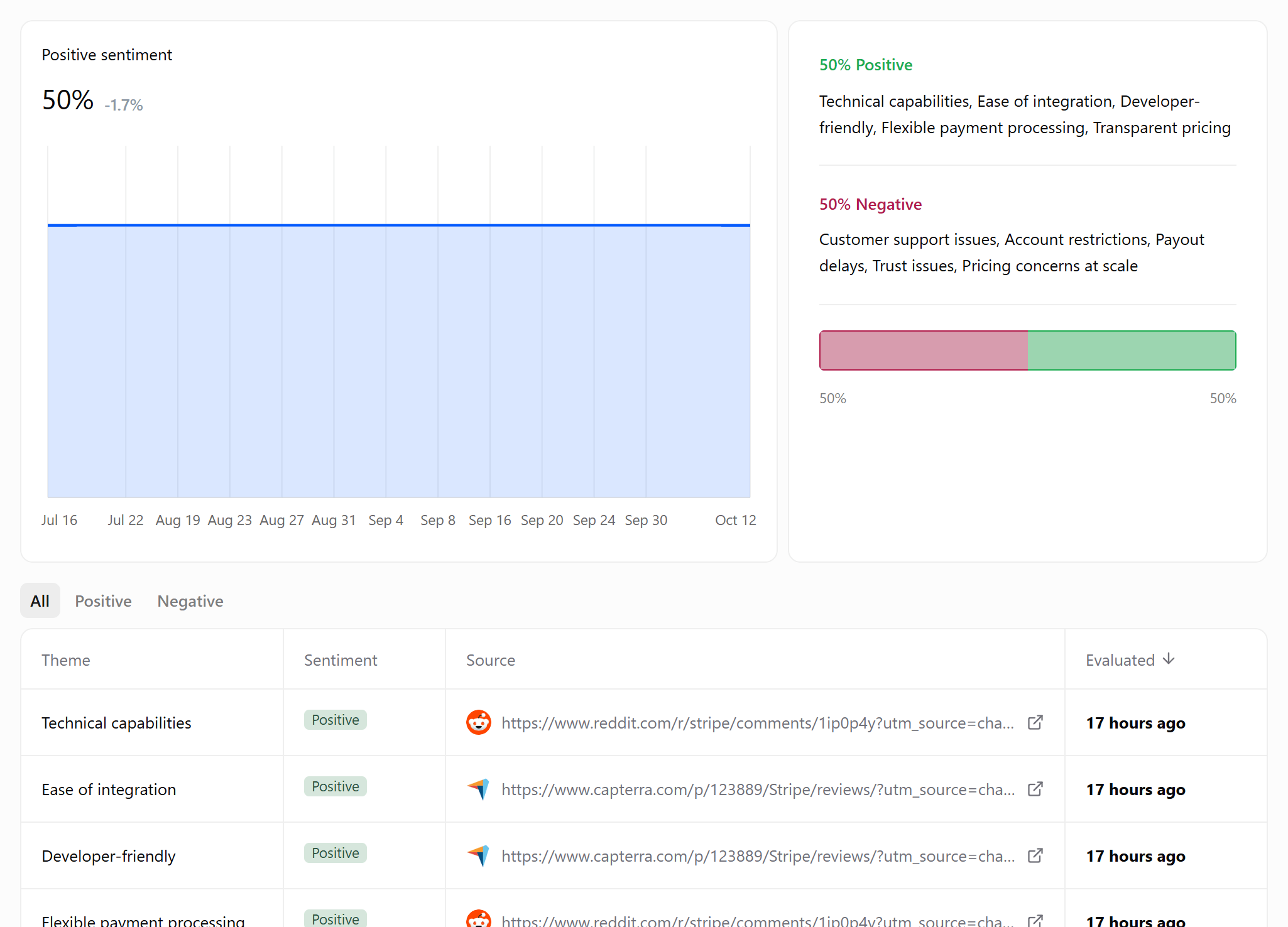Click the -1.7% change indicator
Screen dimensions: 1288x927
[124, 105]
